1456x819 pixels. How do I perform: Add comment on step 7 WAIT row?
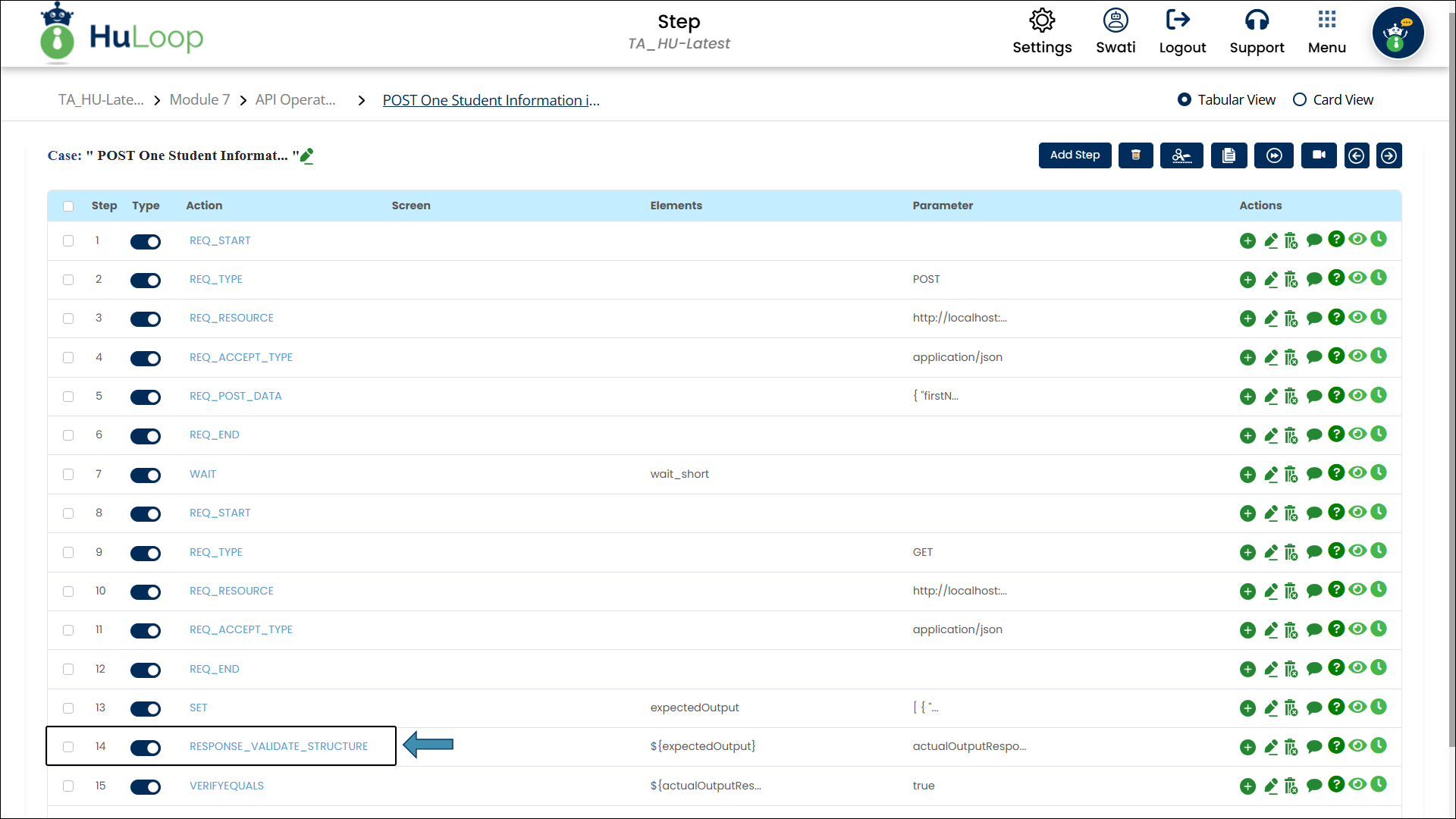[1314, 474]
